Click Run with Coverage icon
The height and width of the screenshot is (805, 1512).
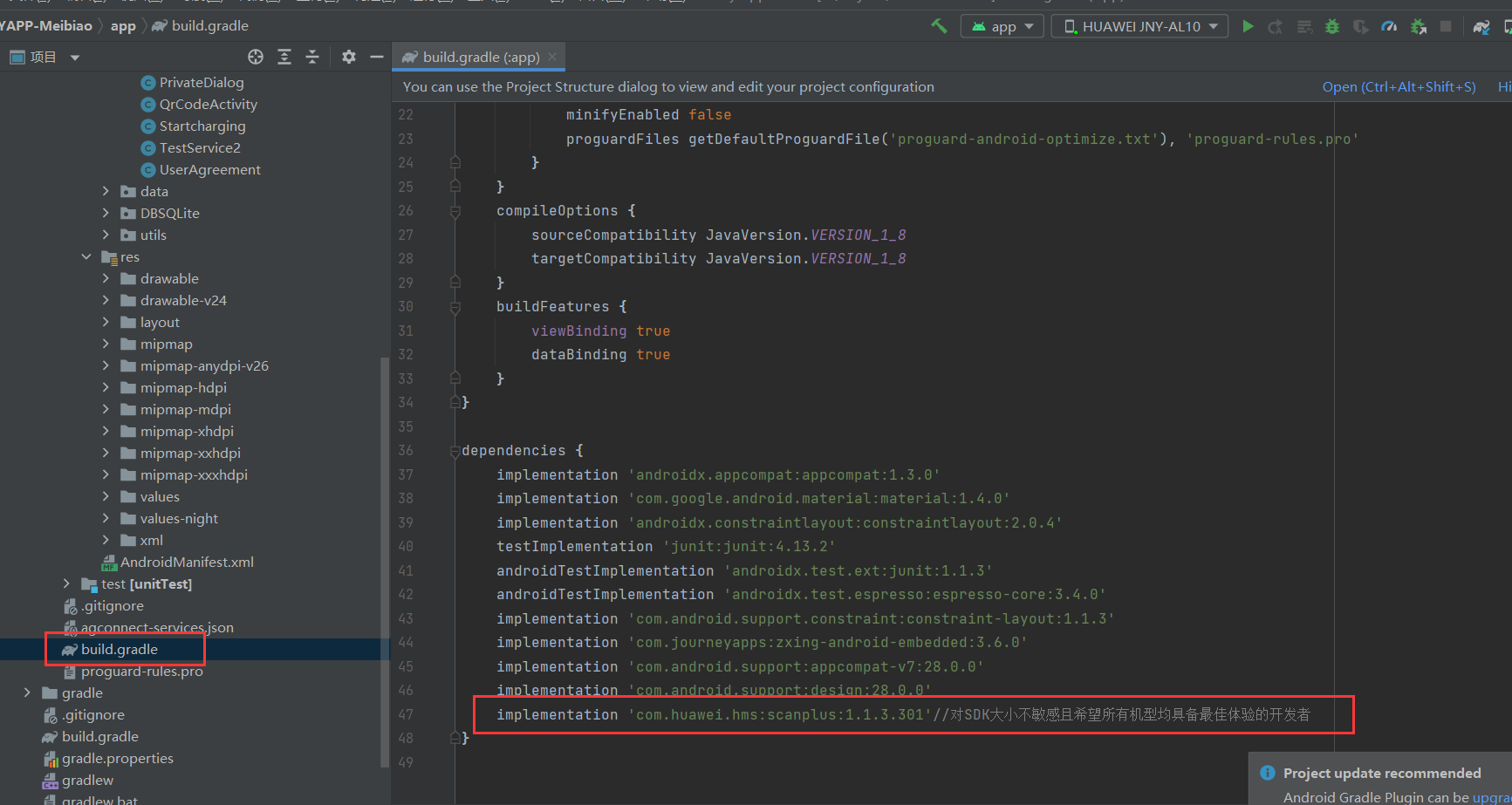point(1360,27)
